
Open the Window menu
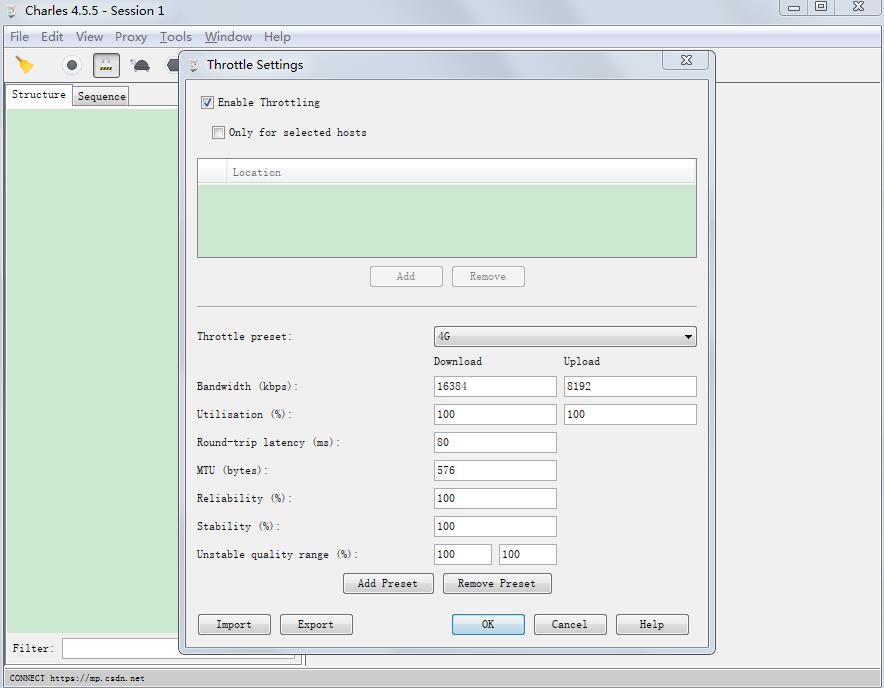pos(228,37)
